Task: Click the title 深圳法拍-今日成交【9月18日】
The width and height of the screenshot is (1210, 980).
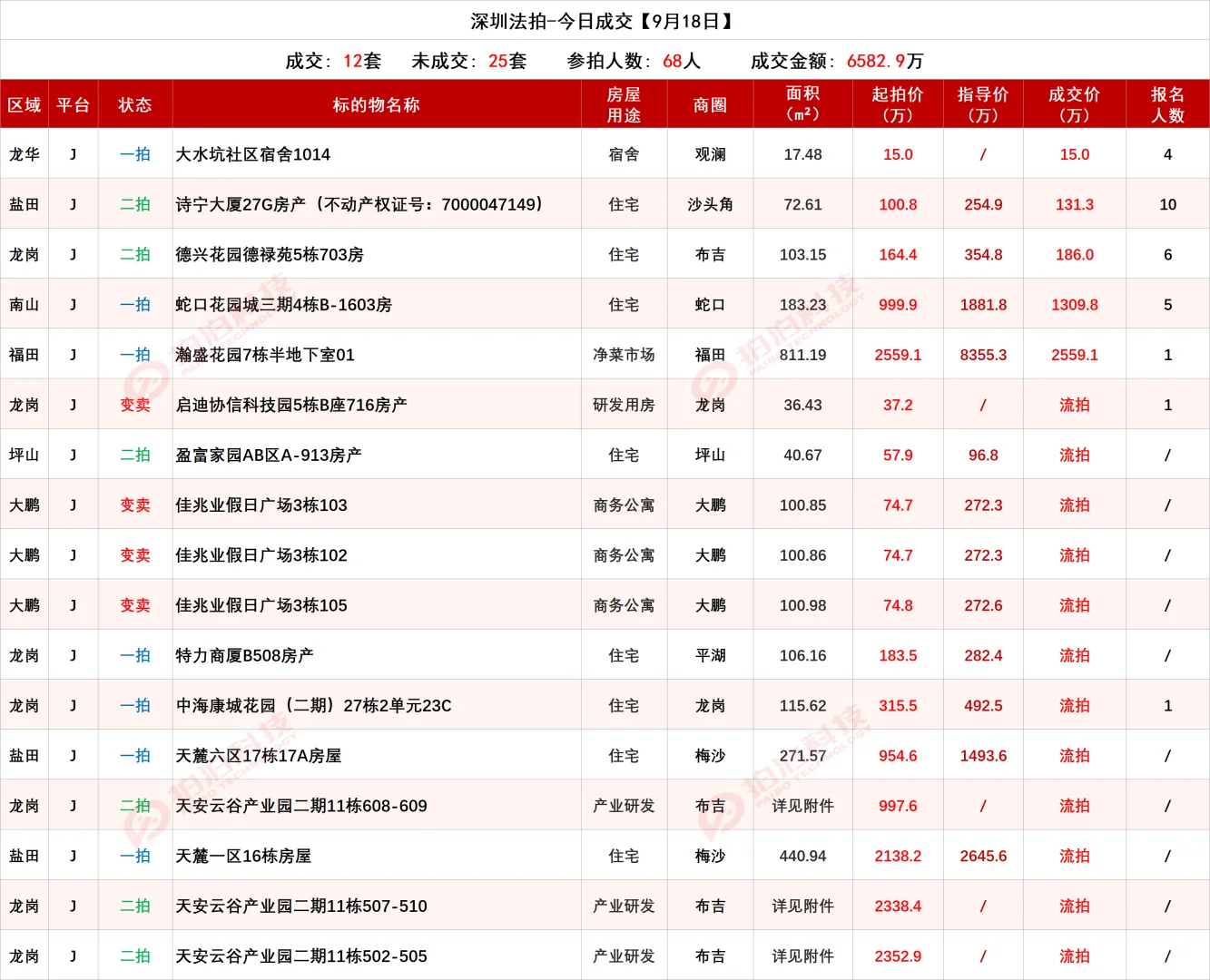Action: coord(605,21)
